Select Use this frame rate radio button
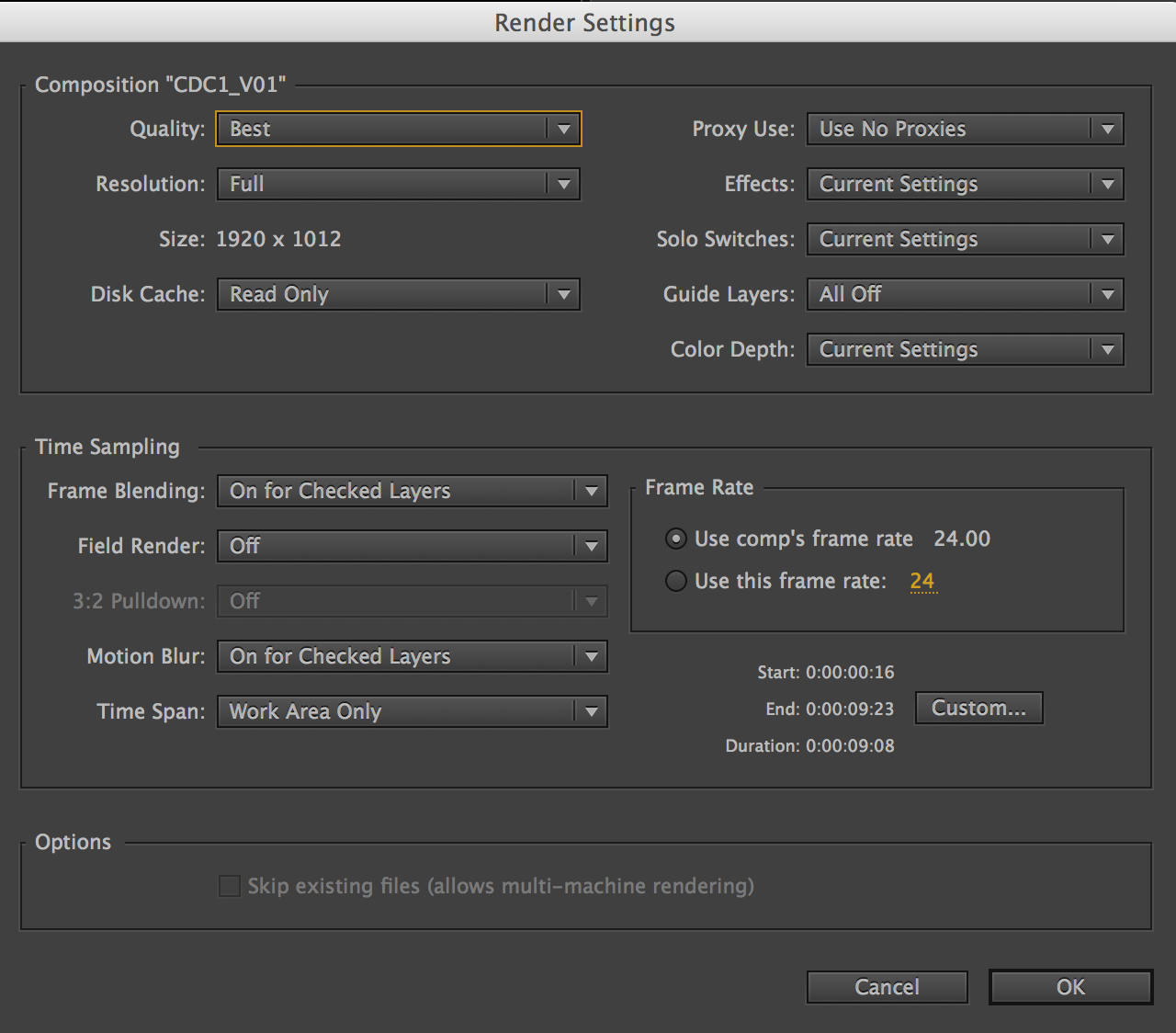 676,581
